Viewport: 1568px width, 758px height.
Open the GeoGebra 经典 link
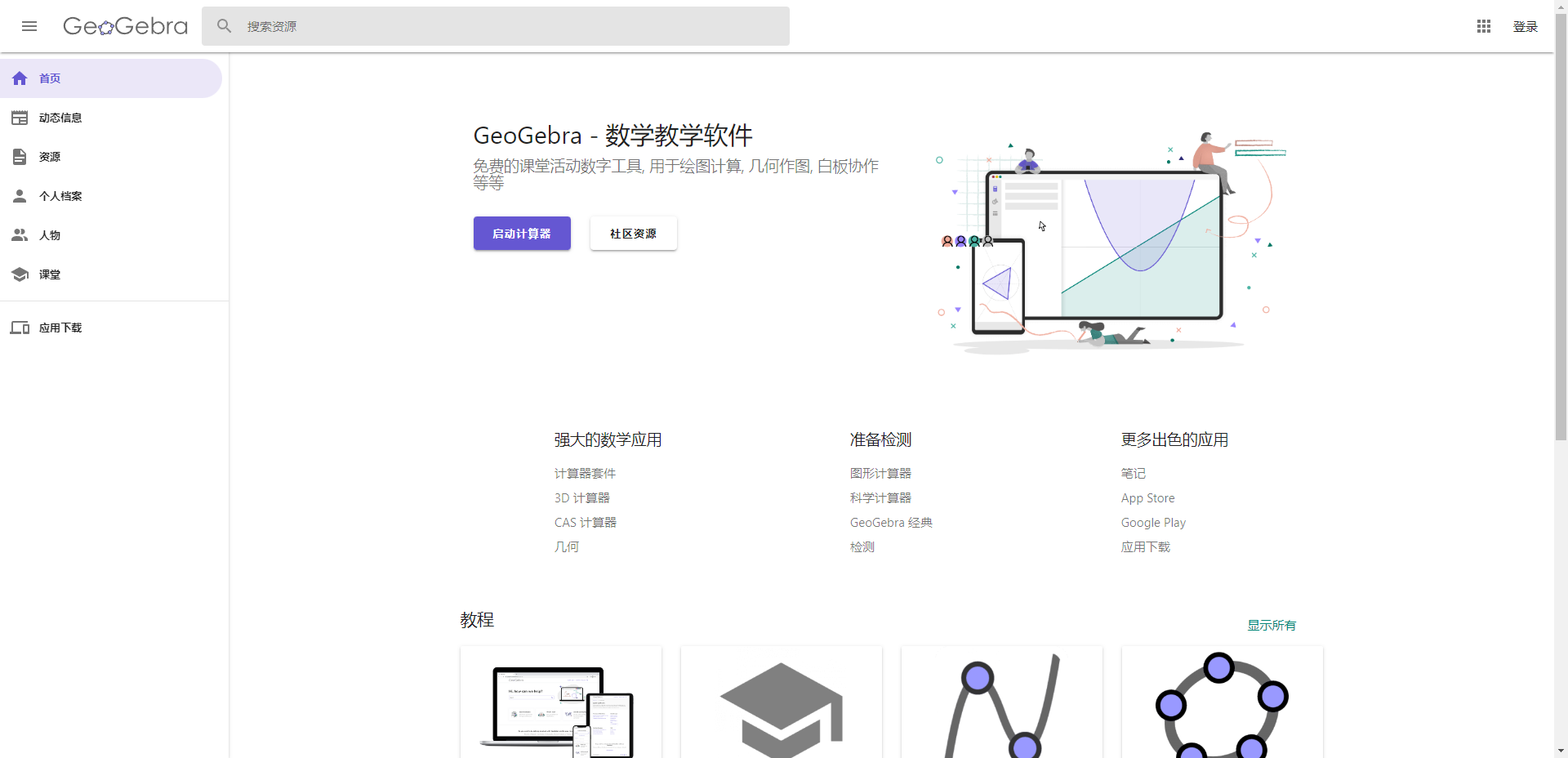[890, 522]
